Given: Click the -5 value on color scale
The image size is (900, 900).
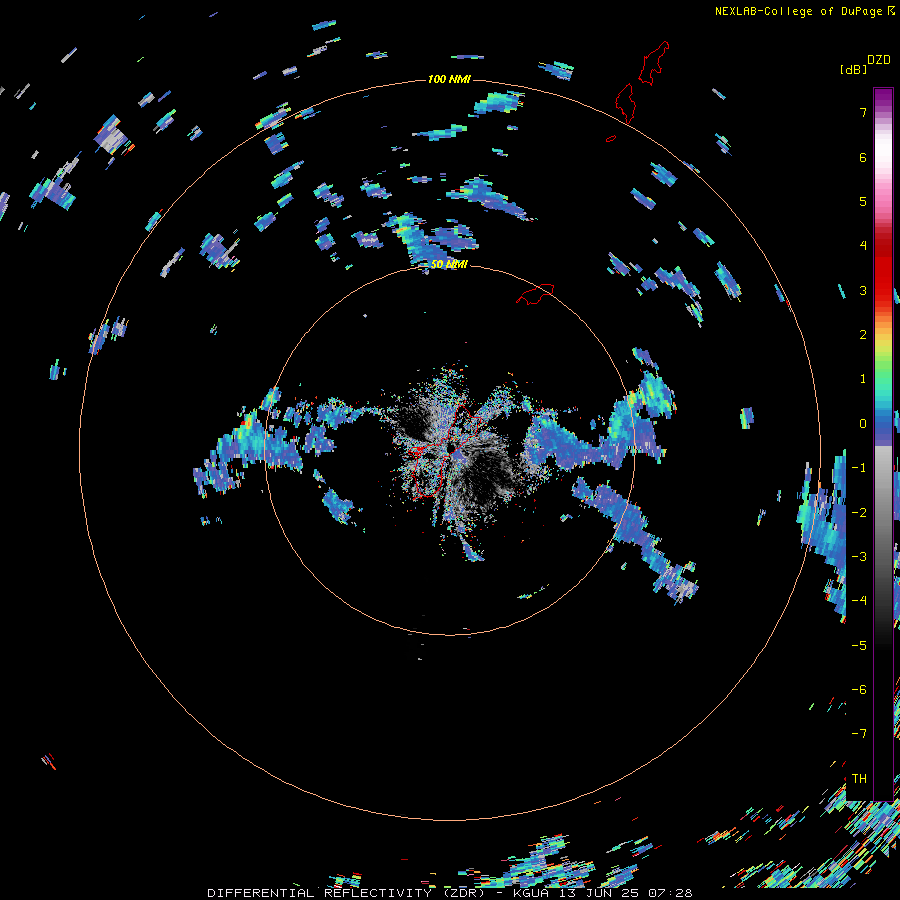Looking at the screenshot, I should [859, 646].
